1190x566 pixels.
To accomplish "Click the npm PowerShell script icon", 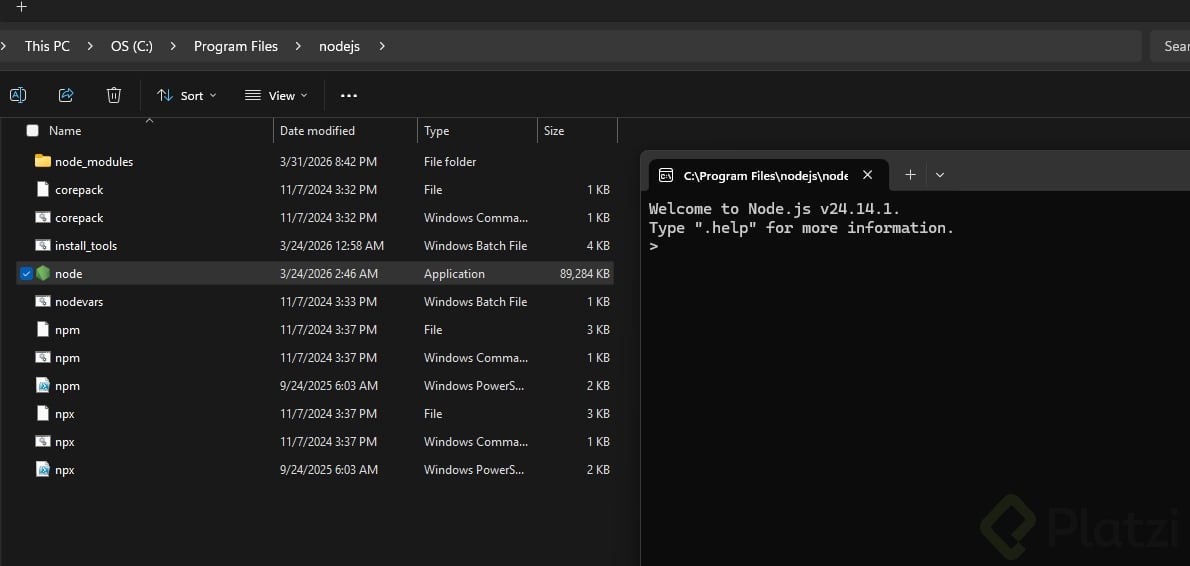I will pyautogui.click(x=42, y=385).
